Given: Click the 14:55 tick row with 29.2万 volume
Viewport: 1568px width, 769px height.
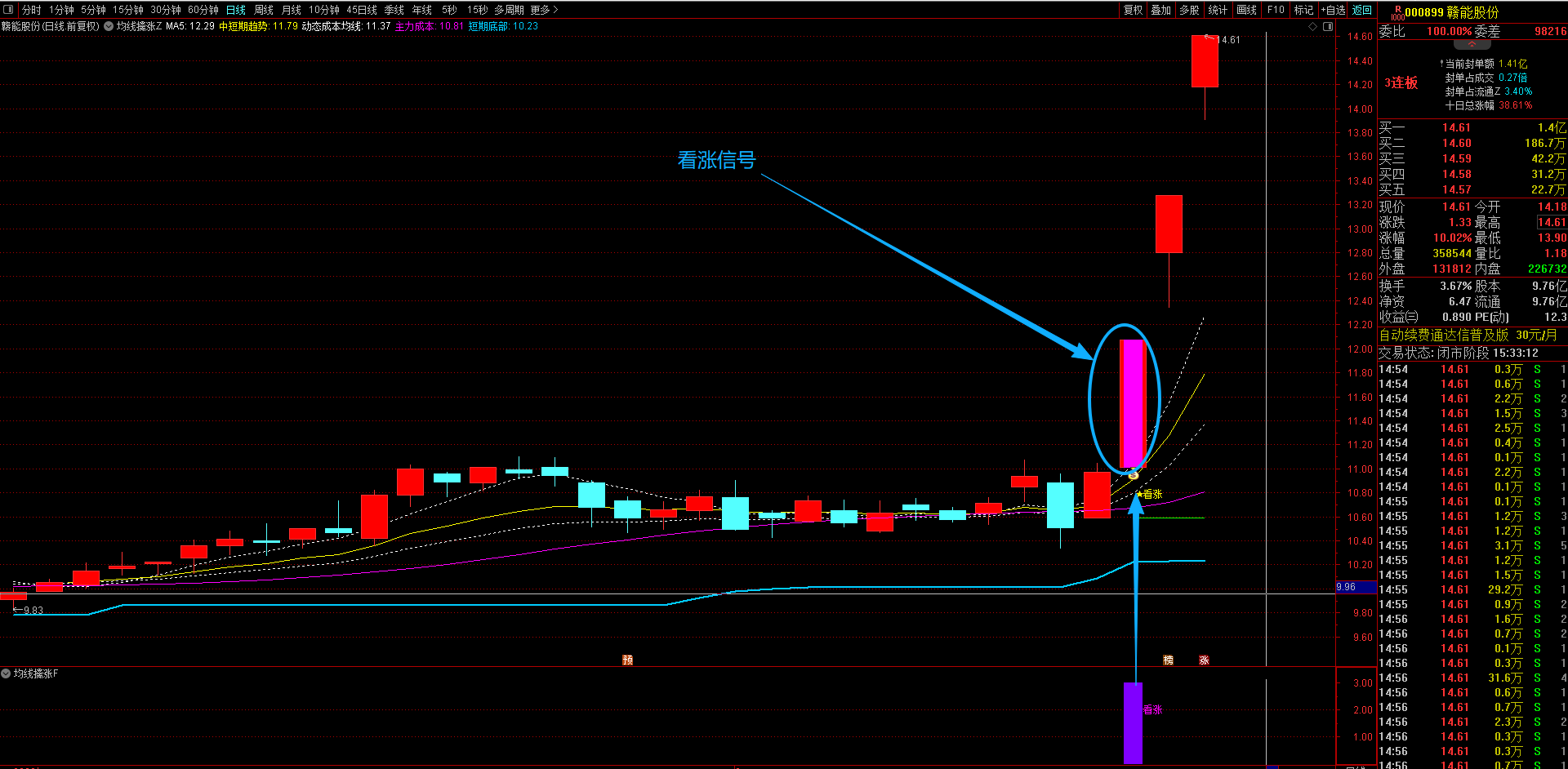Looking at the screenshot, I should pyautogui.click(x=1472, y=589).
